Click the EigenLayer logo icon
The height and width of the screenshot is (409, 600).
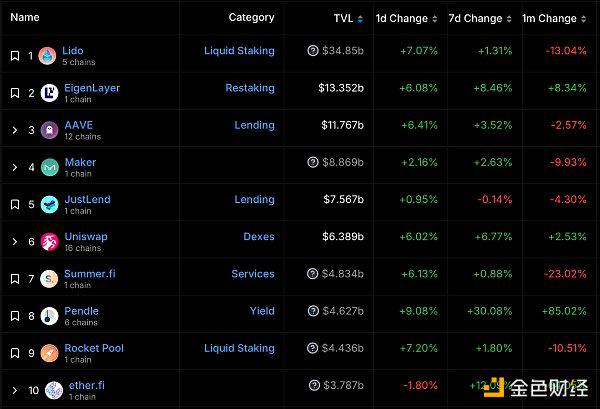click(49, 93)
